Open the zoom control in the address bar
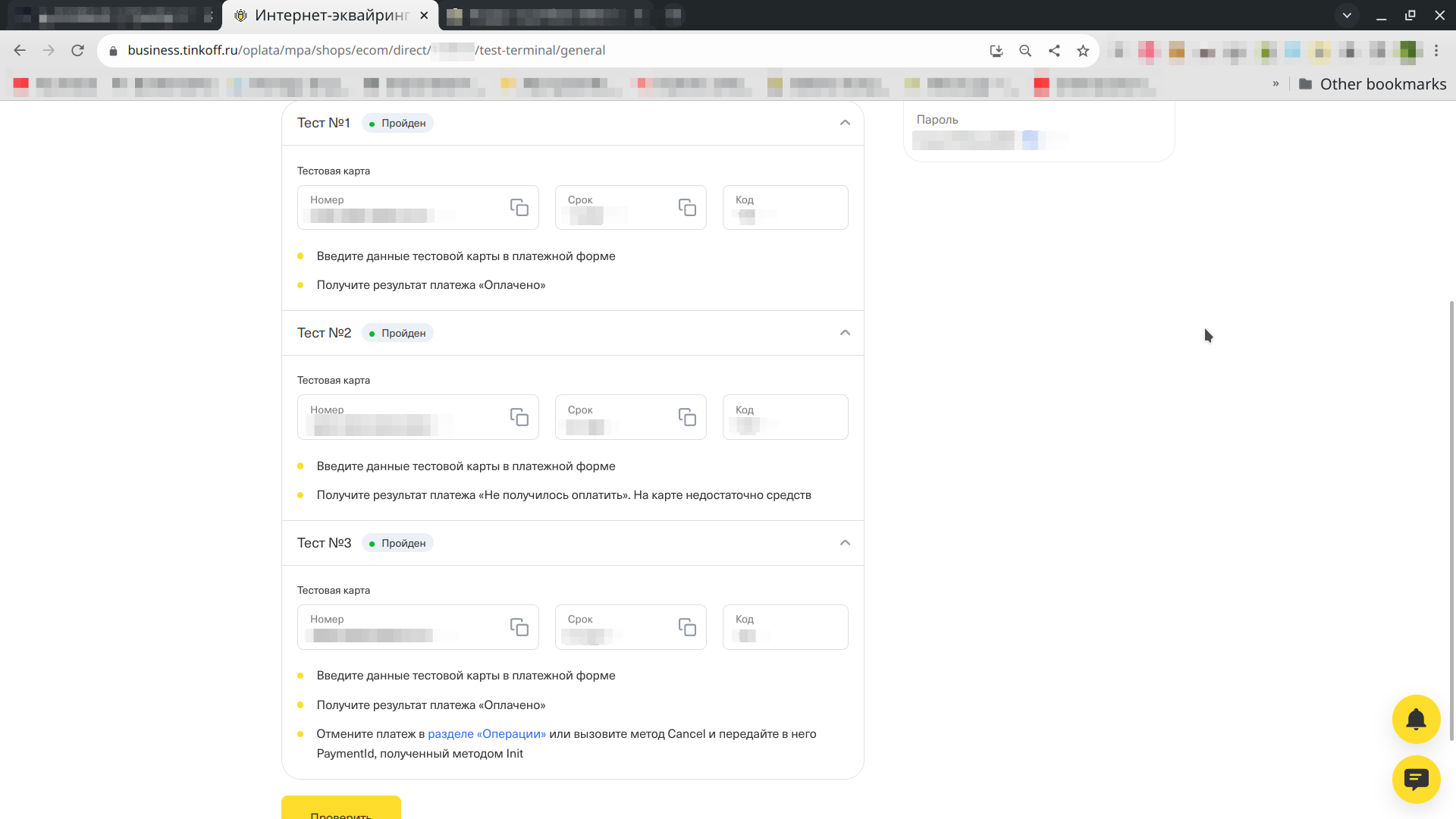1456x819 pixels. 1025,51
